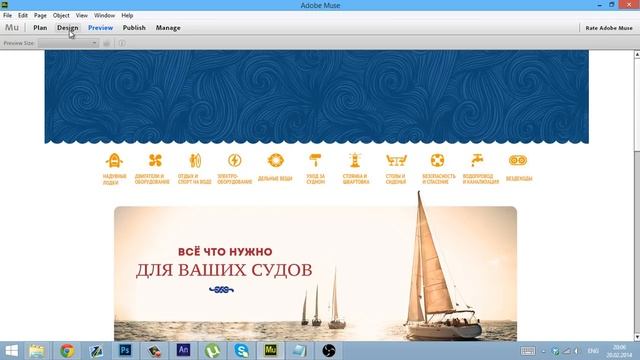Open the Help menu
Viewport: 640px width, 360px height.
127,15
